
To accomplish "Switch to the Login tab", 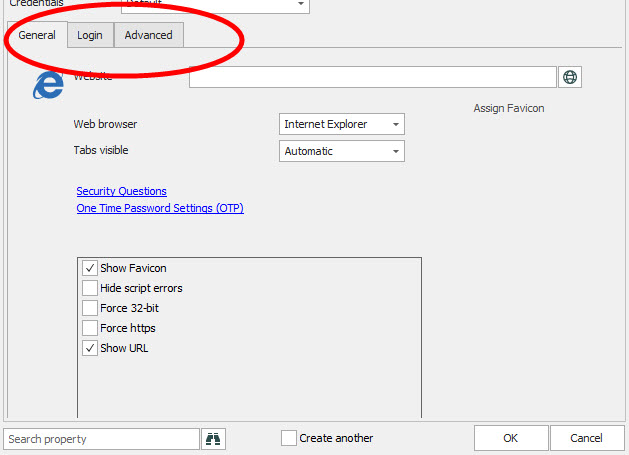I will pos(90,35).
